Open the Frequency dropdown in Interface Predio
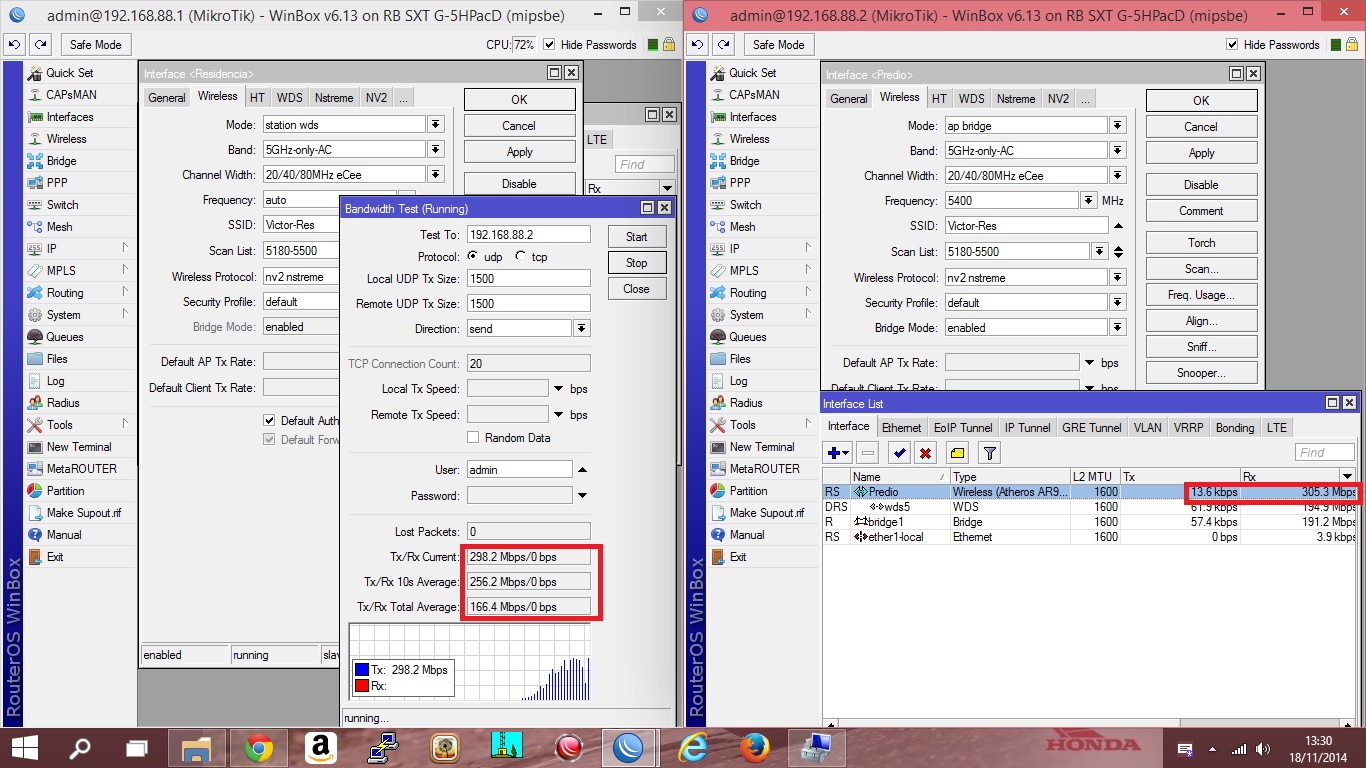Viewport: 1366px width, 768px height. (1089, 200)
